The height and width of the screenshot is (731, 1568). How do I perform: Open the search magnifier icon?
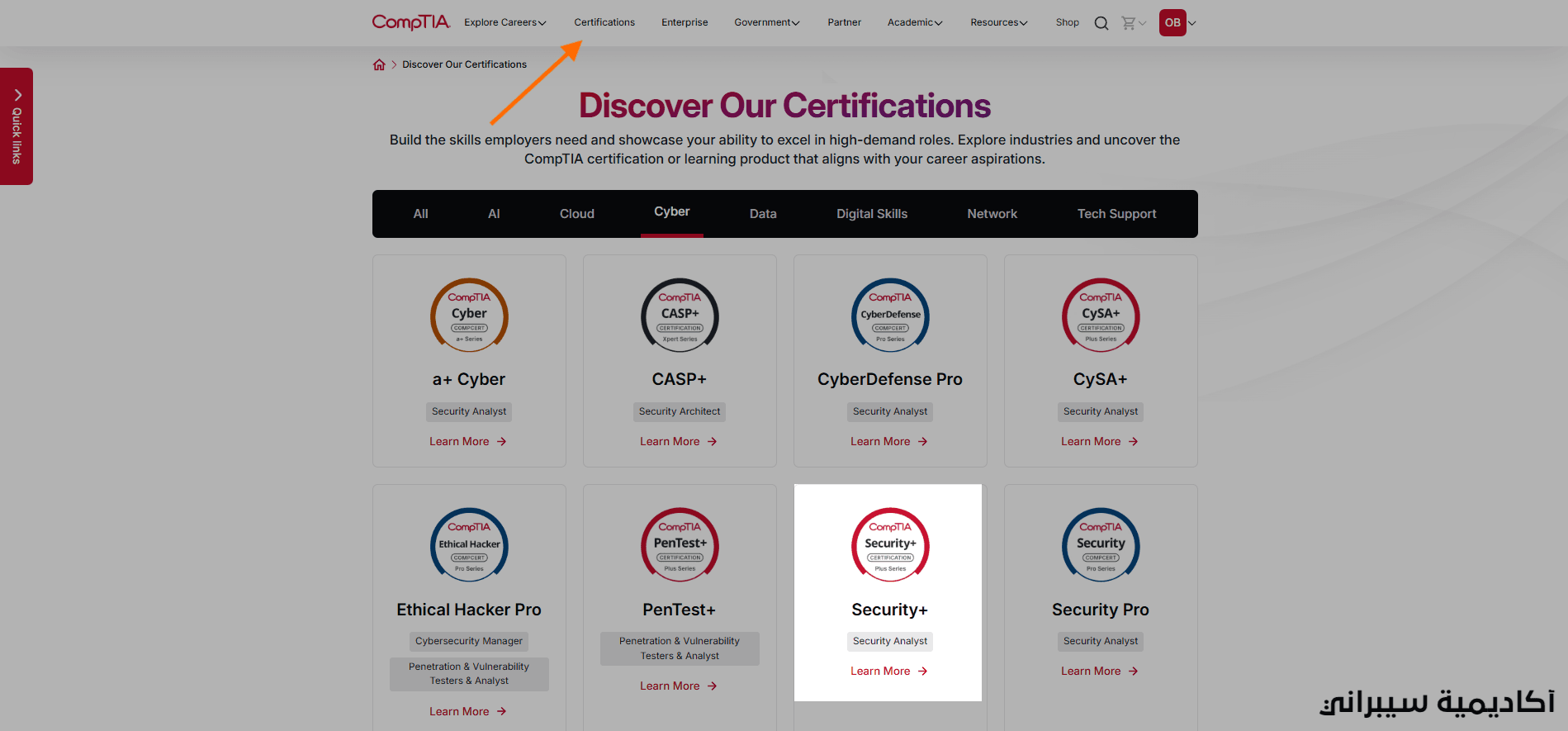pyautogui.click(x=1101, y=23)
